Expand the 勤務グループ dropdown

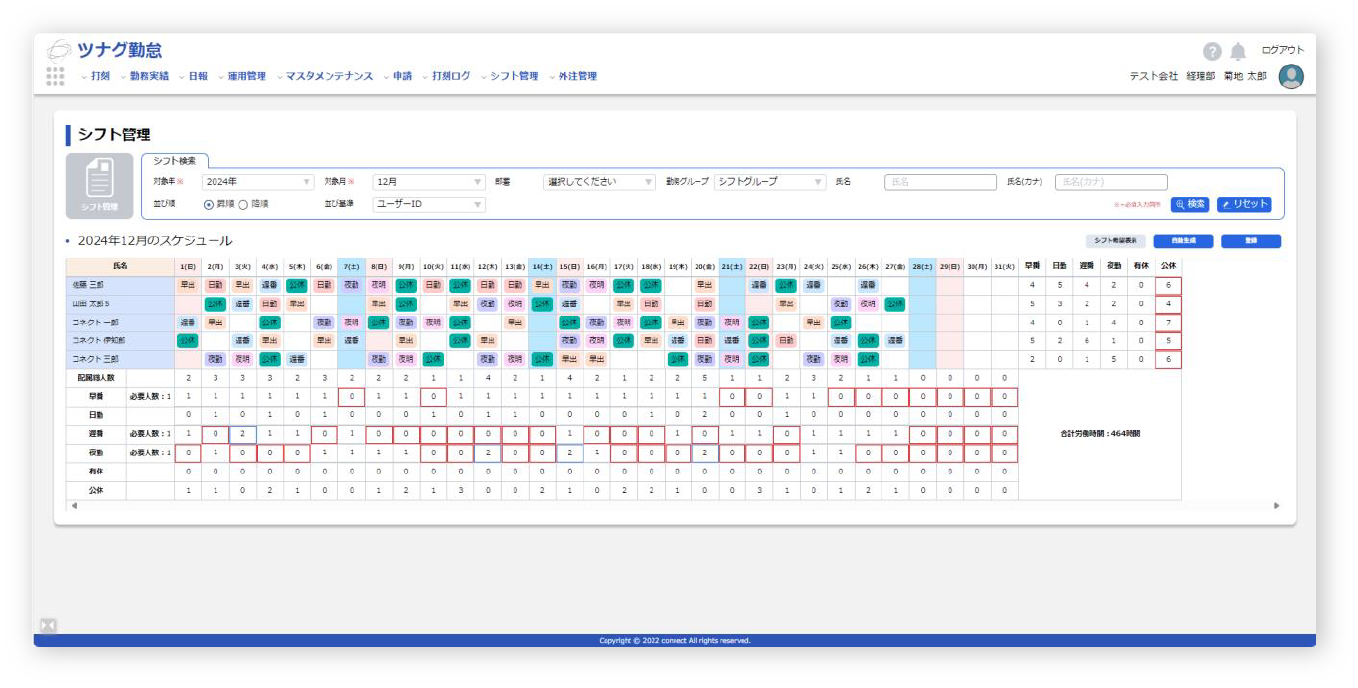(770, 182)
